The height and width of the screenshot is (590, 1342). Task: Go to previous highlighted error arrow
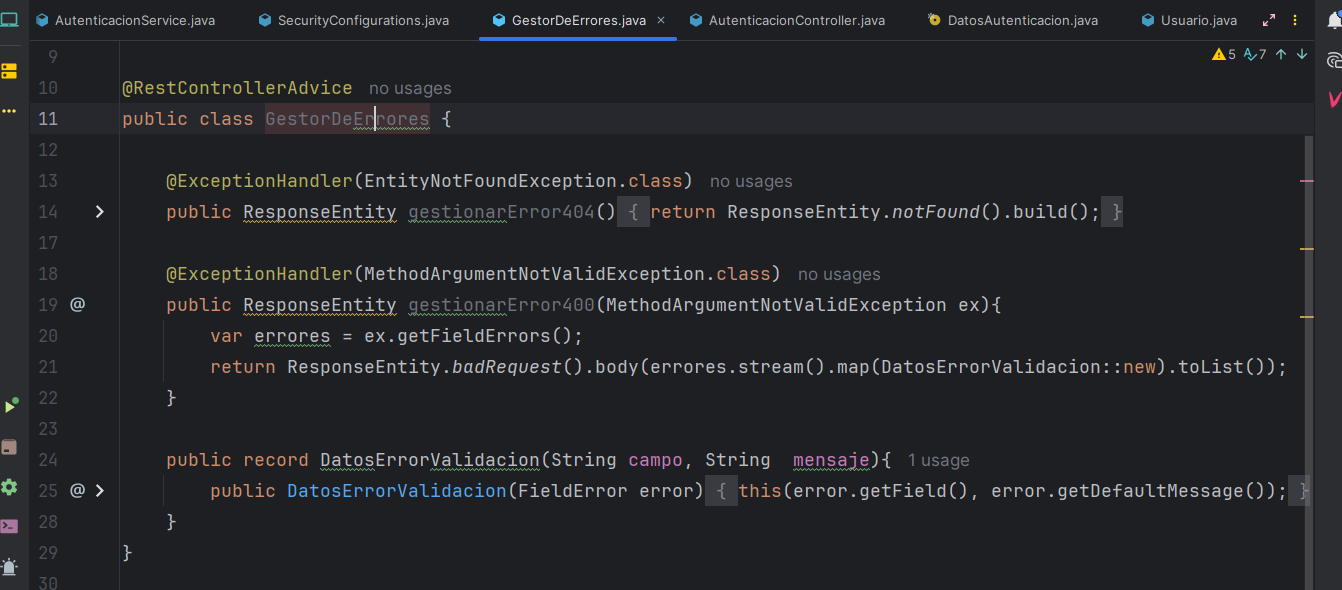pos(1281,54)
